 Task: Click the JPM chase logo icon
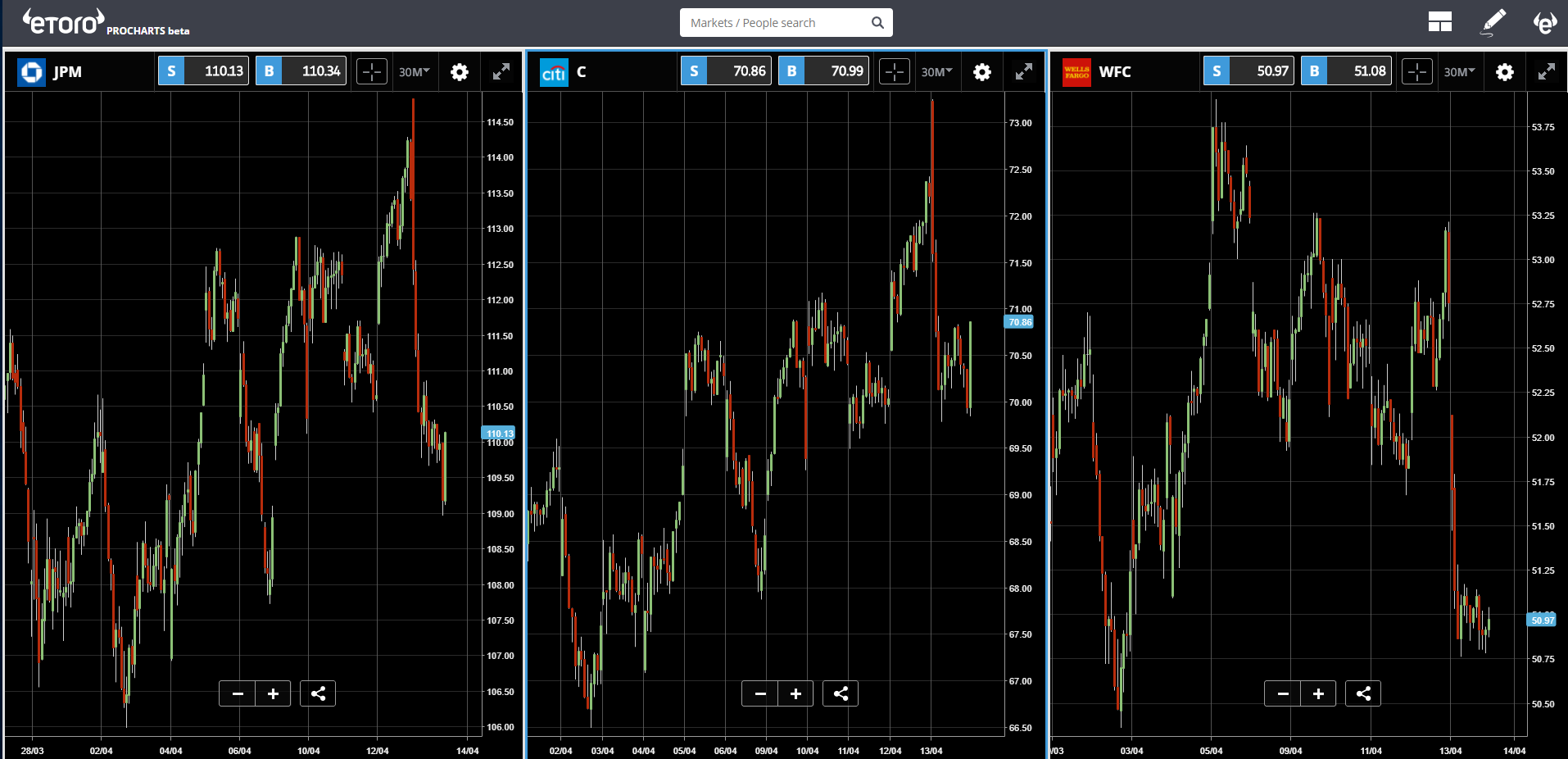click(32, 72)
